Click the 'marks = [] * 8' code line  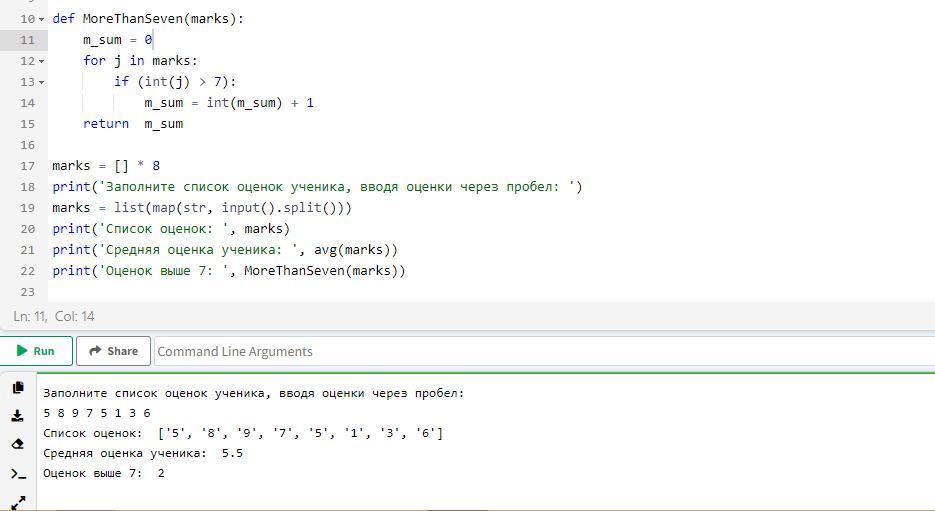106,166
